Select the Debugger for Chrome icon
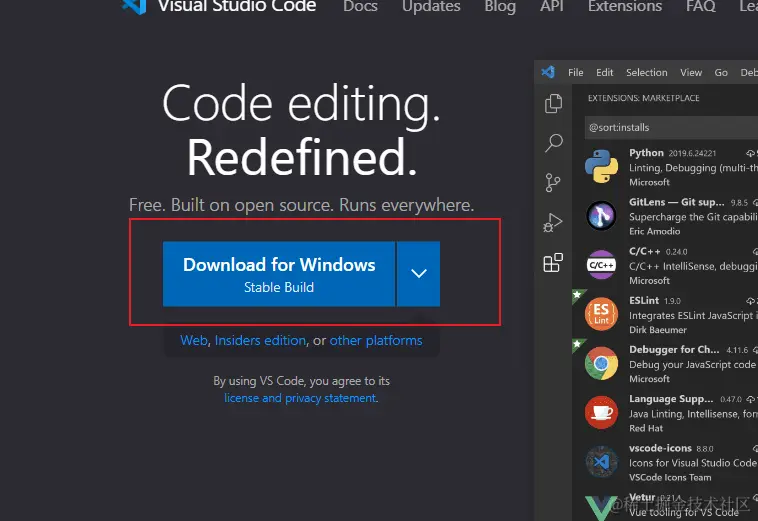Viewport: 758px width, 521px height. (601, 363)
